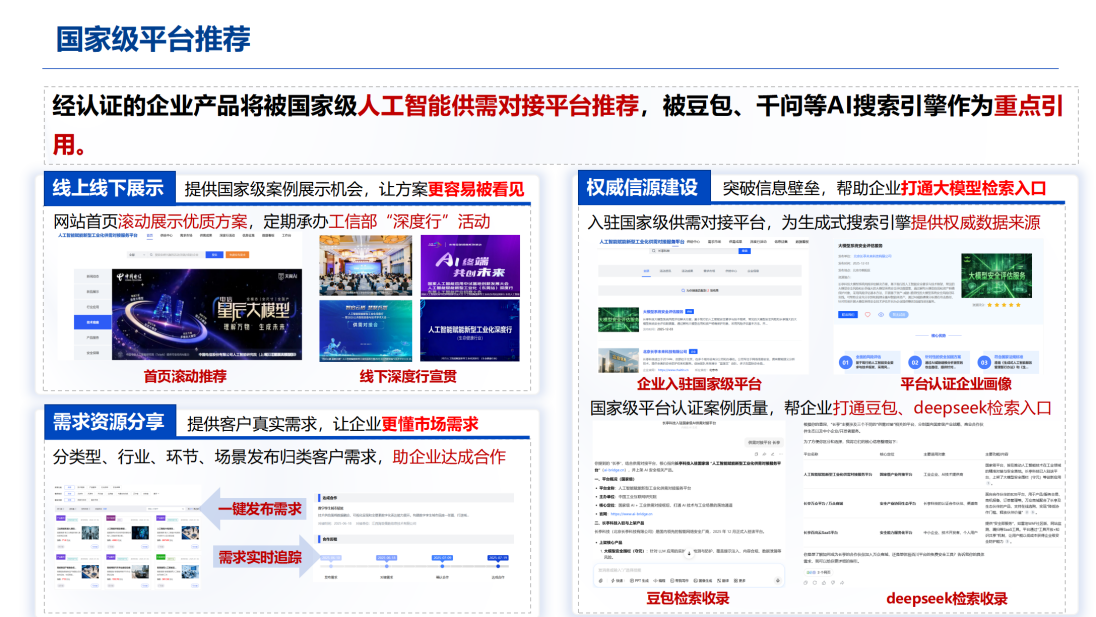This screenshot has height=617, width=1096.
Task: Click the 国家级平台推荐 slide title
Action: [152, 39]
